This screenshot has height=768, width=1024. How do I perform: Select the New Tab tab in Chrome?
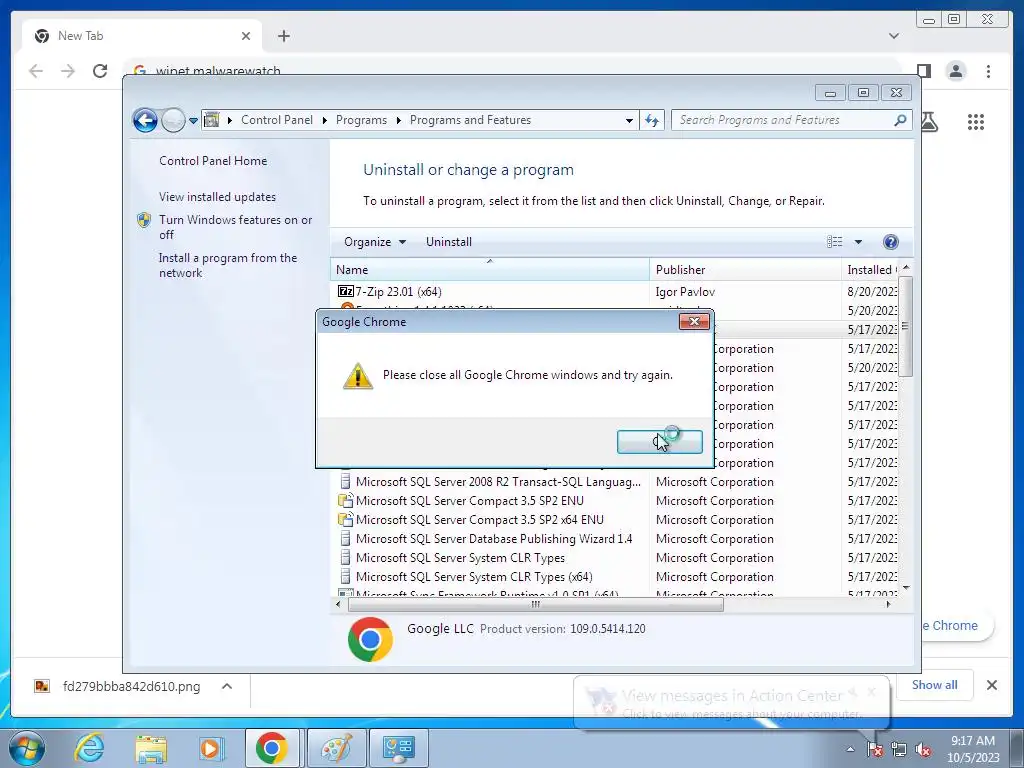tap(142, 36)
